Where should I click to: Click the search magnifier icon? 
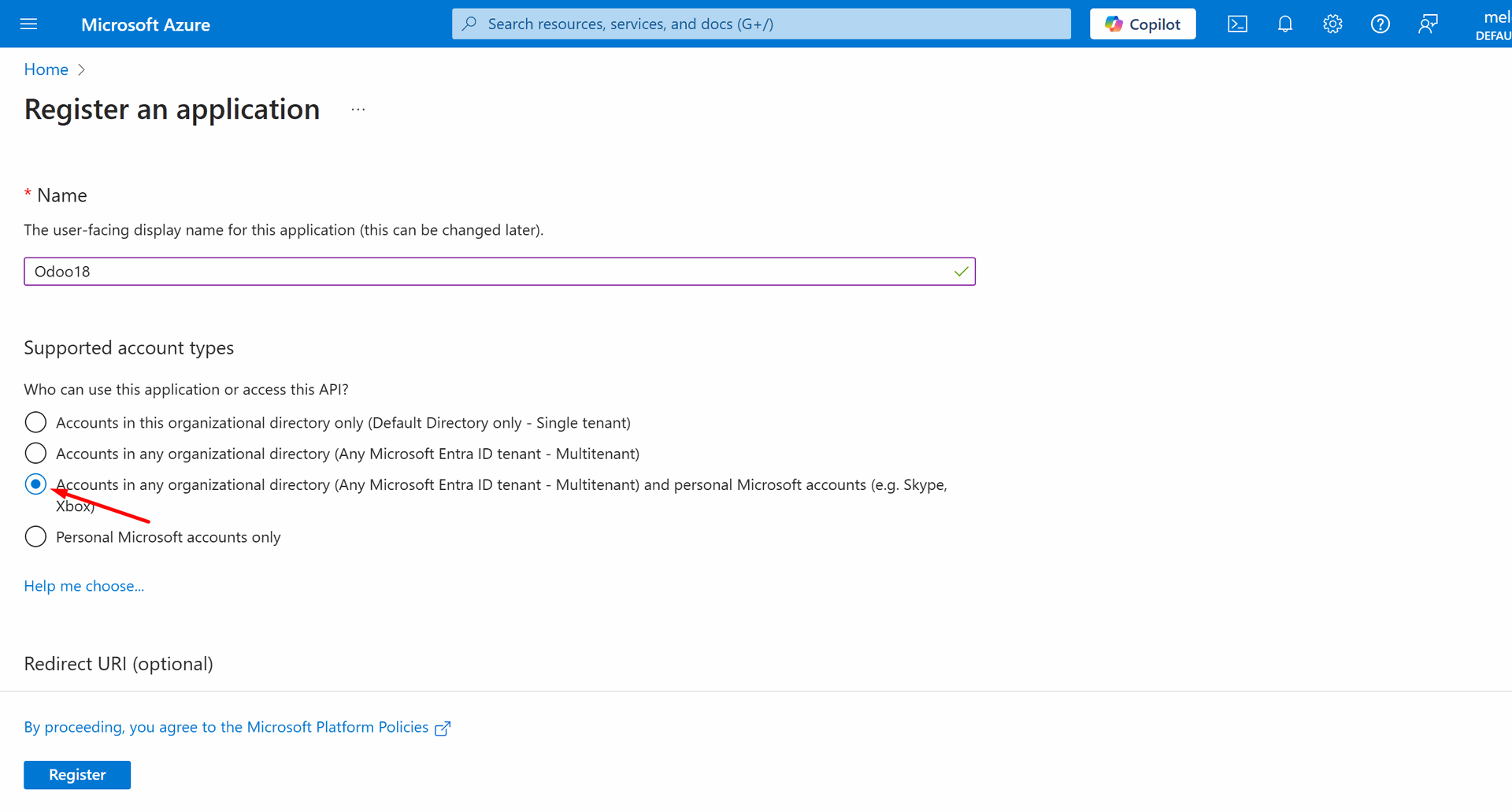pos(470,24)
